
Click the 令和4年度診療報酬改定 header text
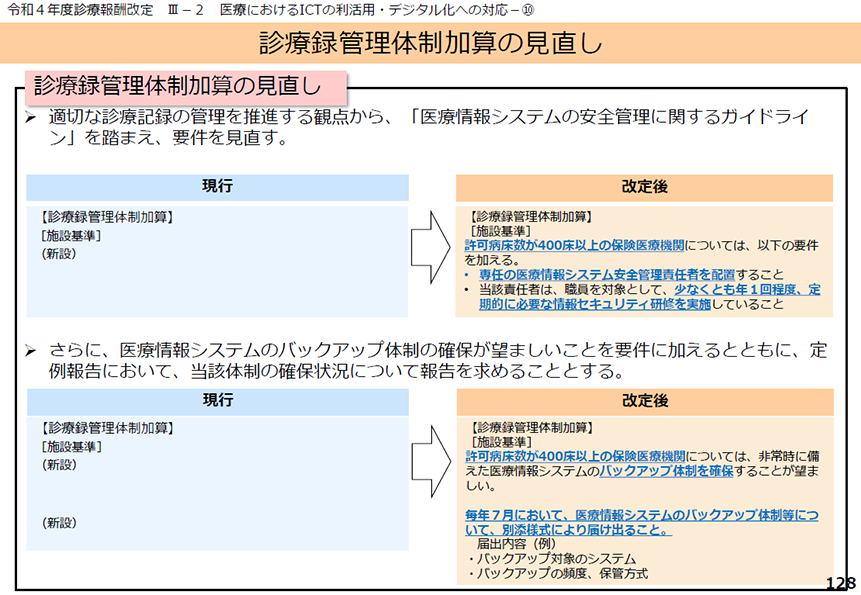pyautogui.click(x=81, y=10)
